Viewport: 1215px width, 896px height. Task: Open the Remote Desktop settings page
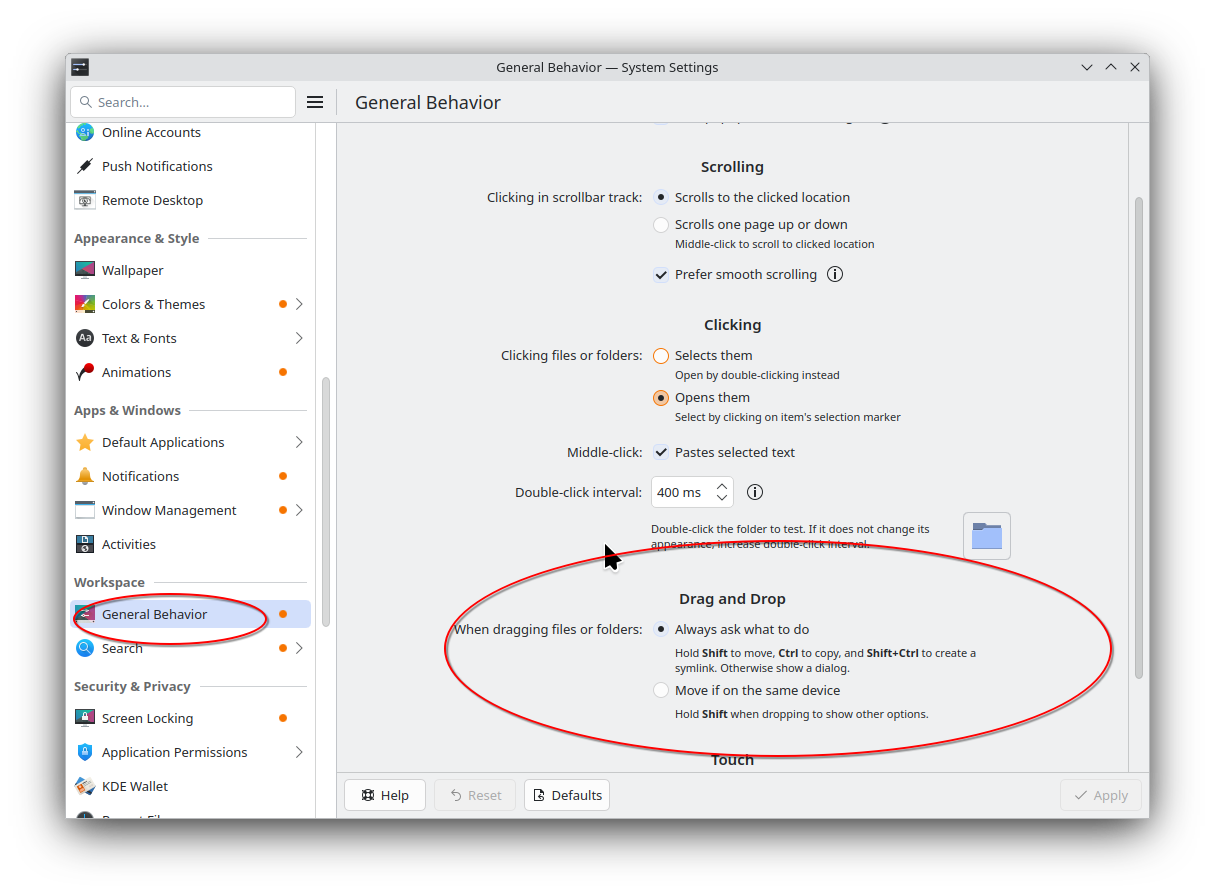[152, 200]
